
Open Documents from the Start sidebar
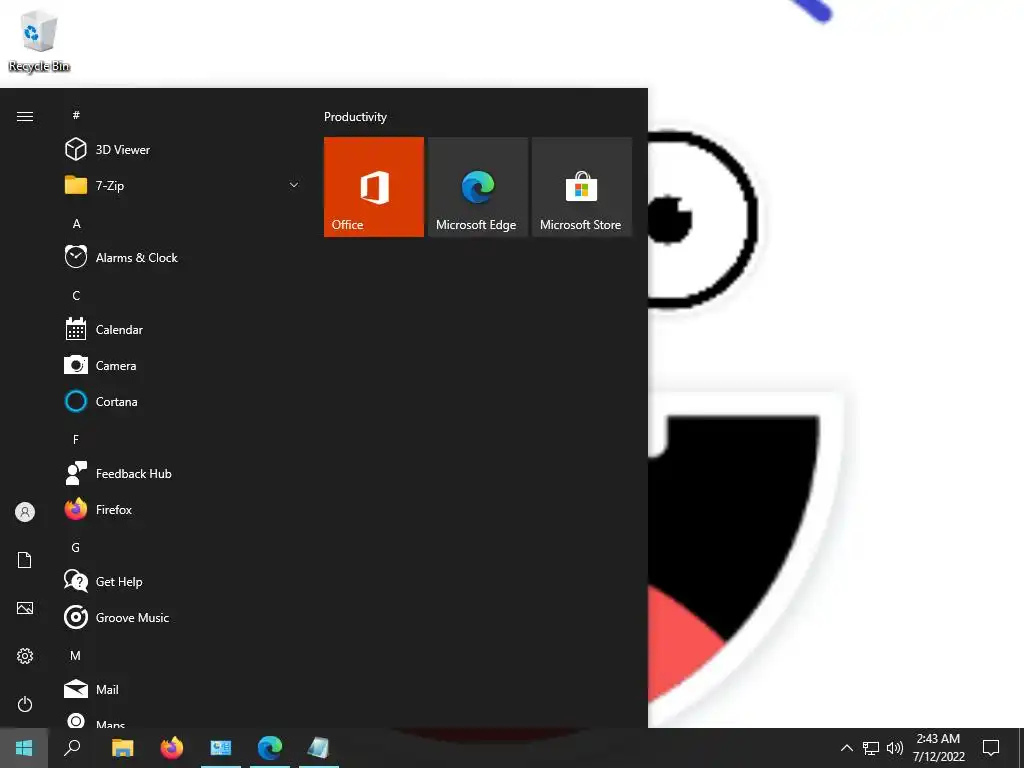(x=25, y=560)
